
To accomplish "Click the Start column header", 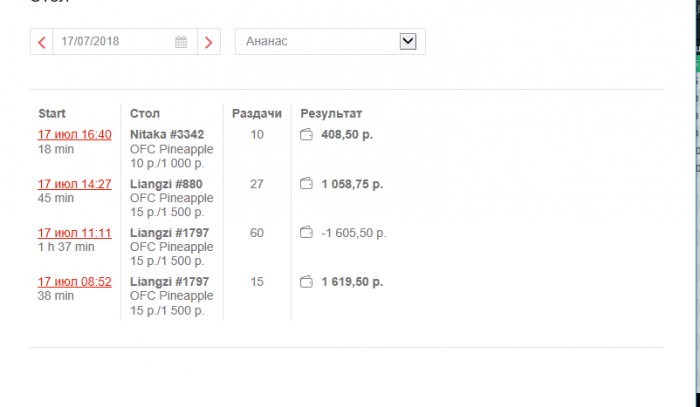I will 52,114.
